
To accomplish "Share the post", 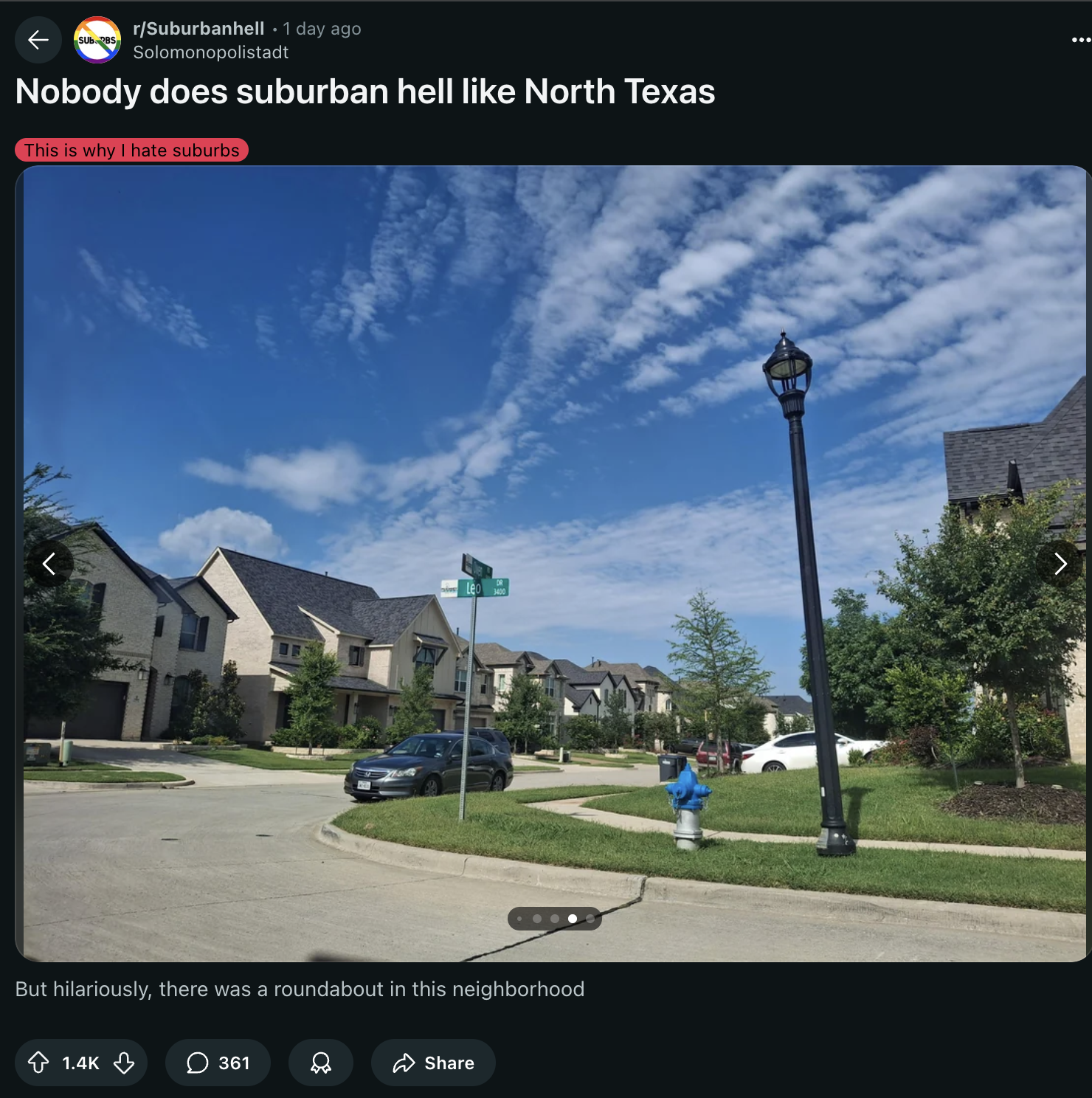I will coord(433,1063).
